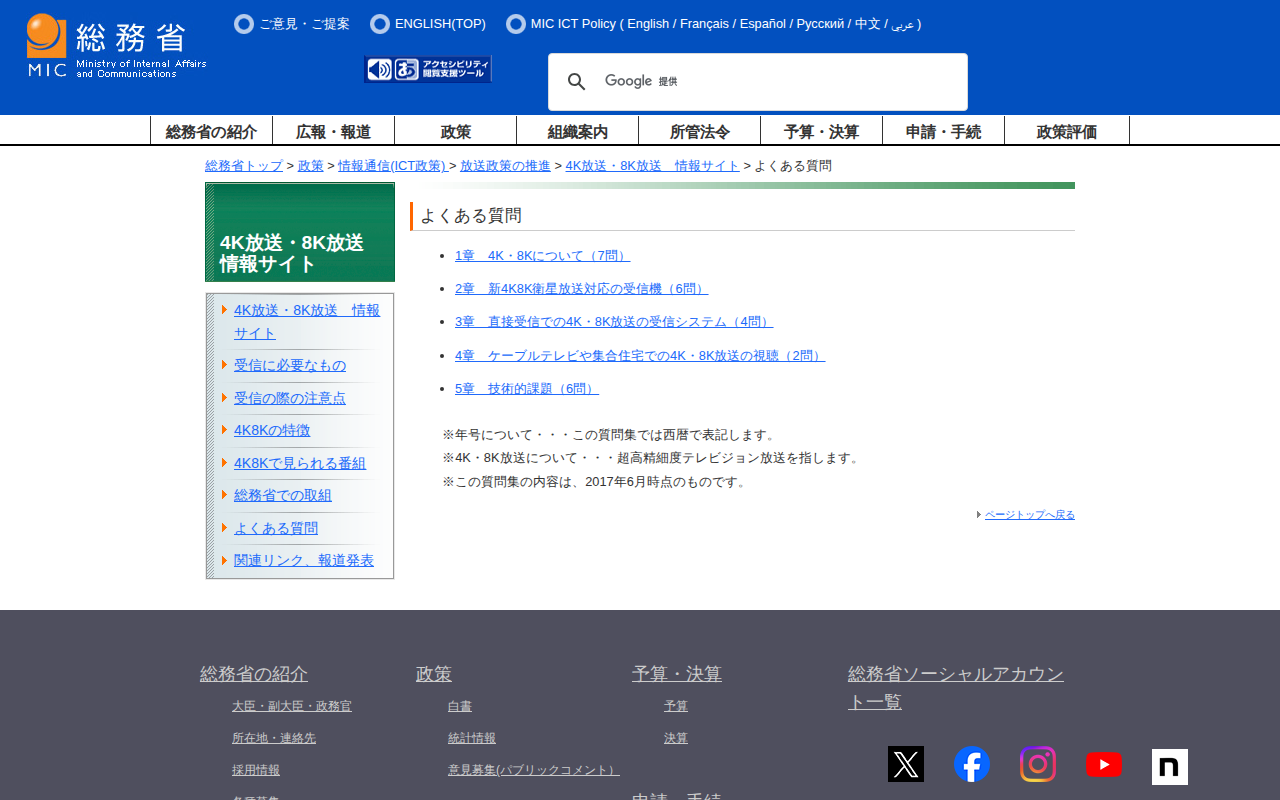Screen dimensions: 1280x800
Task: Open the Facebook icon in footer
Action: click(971, 764)
